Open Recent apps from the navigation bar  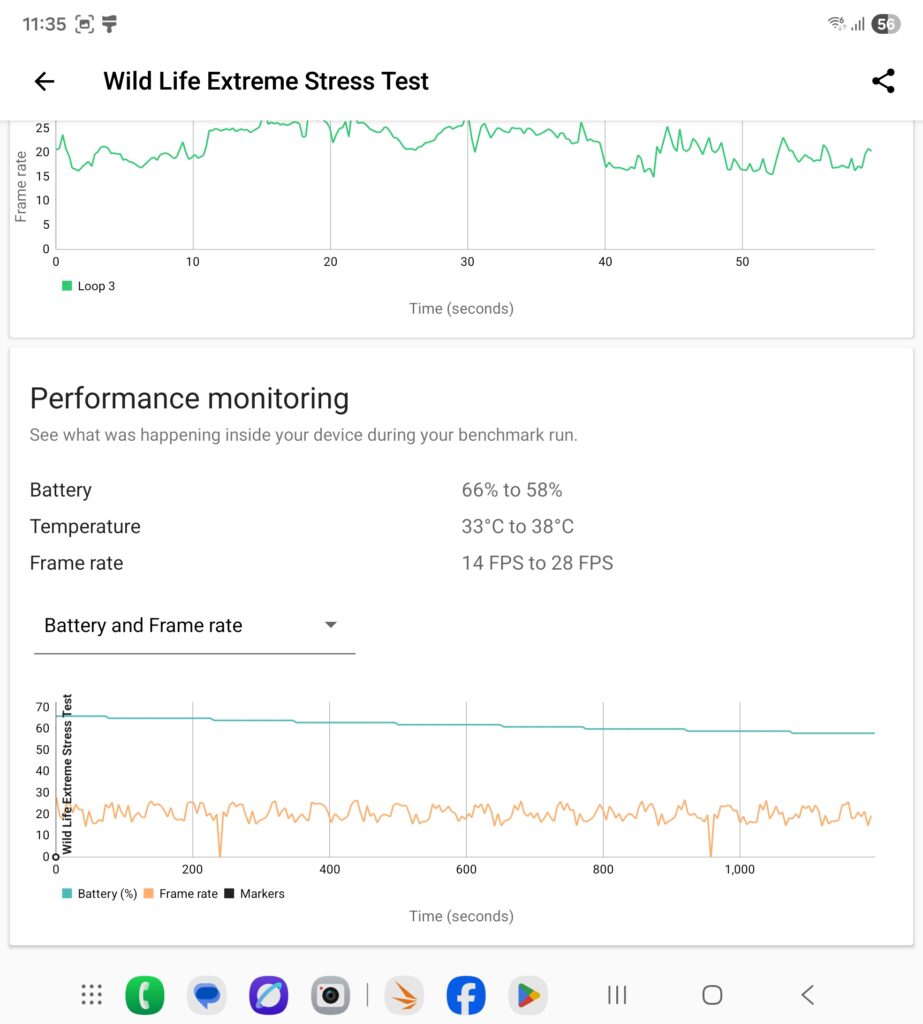[616, 994]
